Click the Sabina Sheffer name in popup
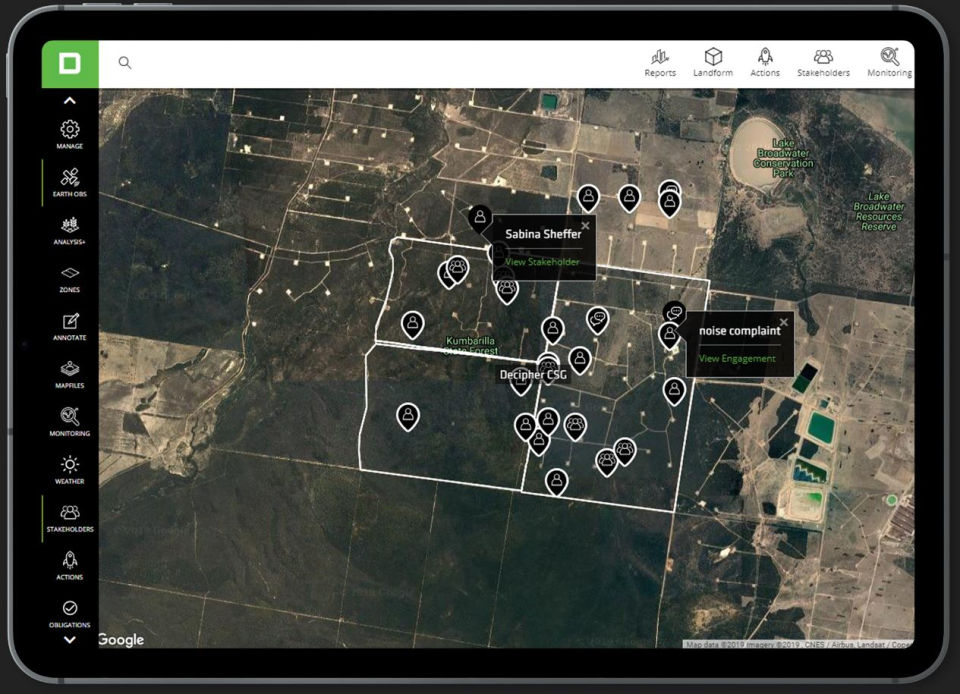Viewport: 960px width, 694px height. click(543, 234)
